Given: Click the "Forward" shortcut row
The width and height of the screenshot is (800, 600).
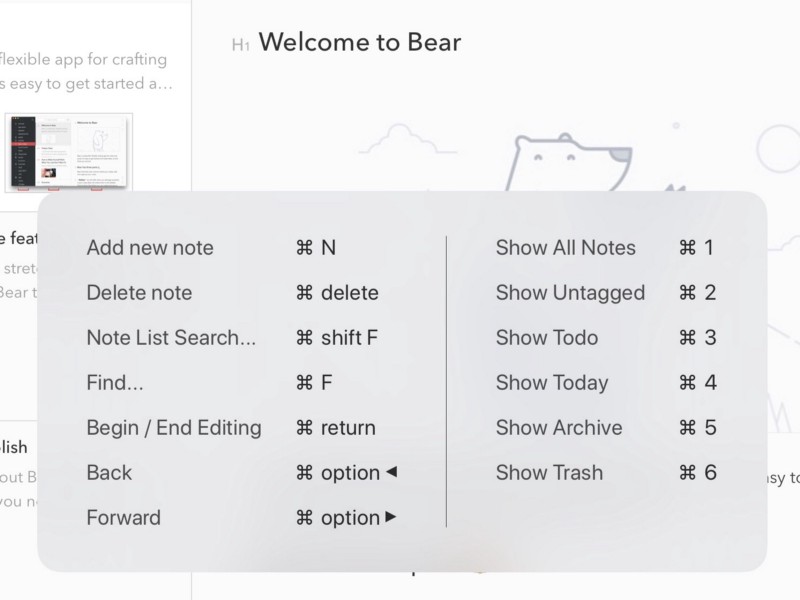Looking at the screenshot, I should pos(124,518).
